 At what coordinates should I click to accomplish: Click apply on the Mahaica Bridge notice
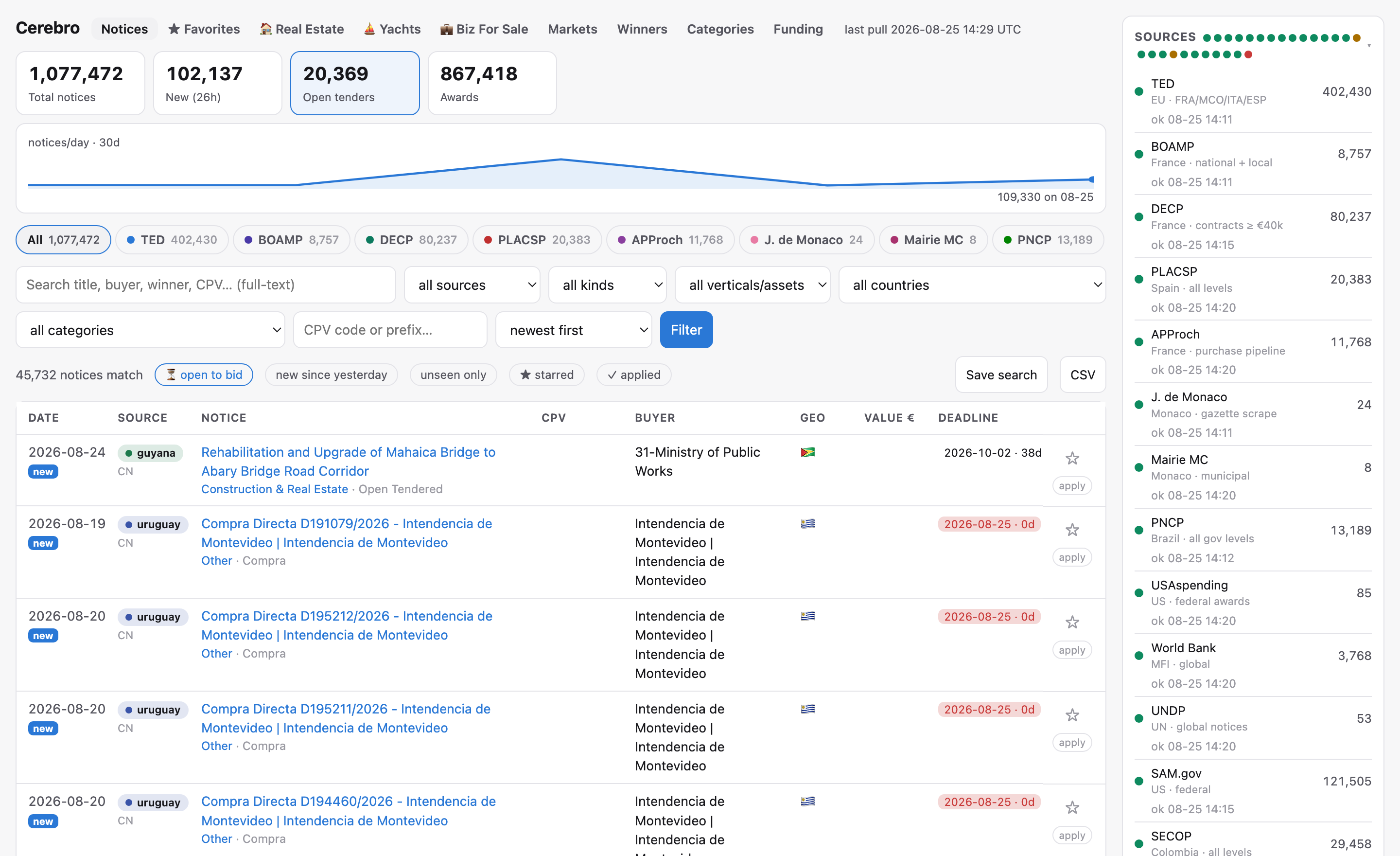(1071, 486)
